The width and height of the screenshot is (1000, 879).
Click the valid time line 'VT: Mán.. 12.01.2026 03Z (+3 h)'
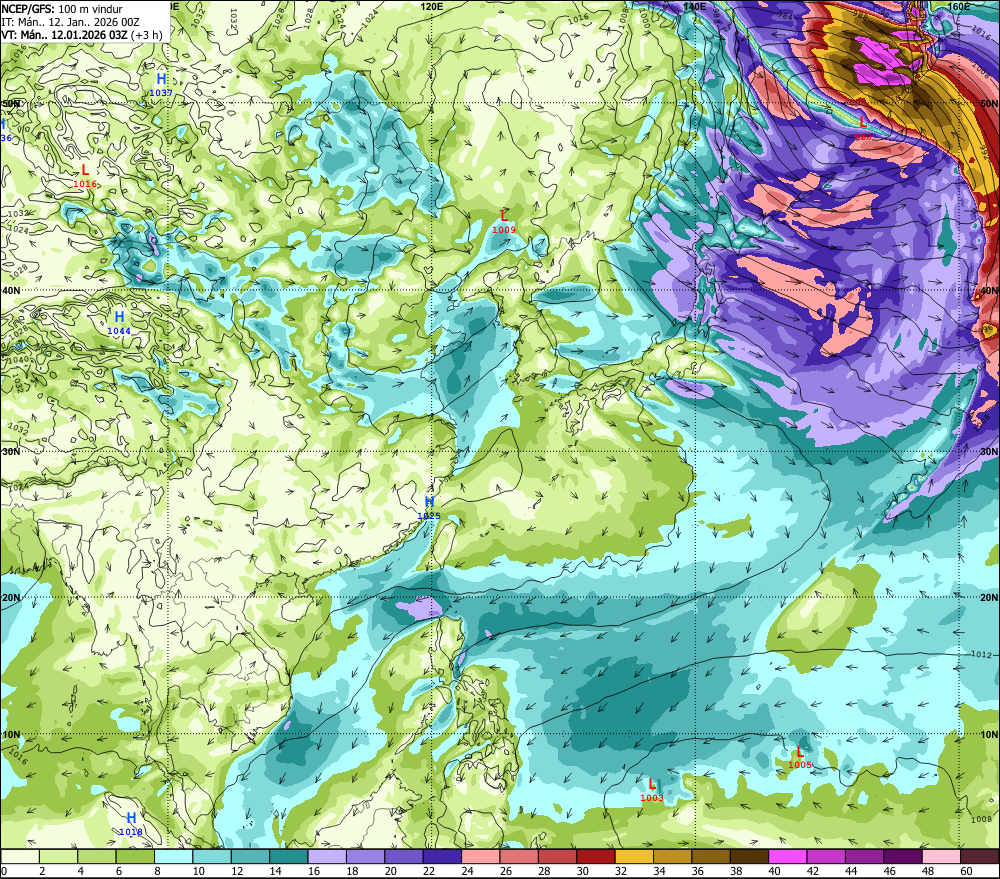(82, 35)
